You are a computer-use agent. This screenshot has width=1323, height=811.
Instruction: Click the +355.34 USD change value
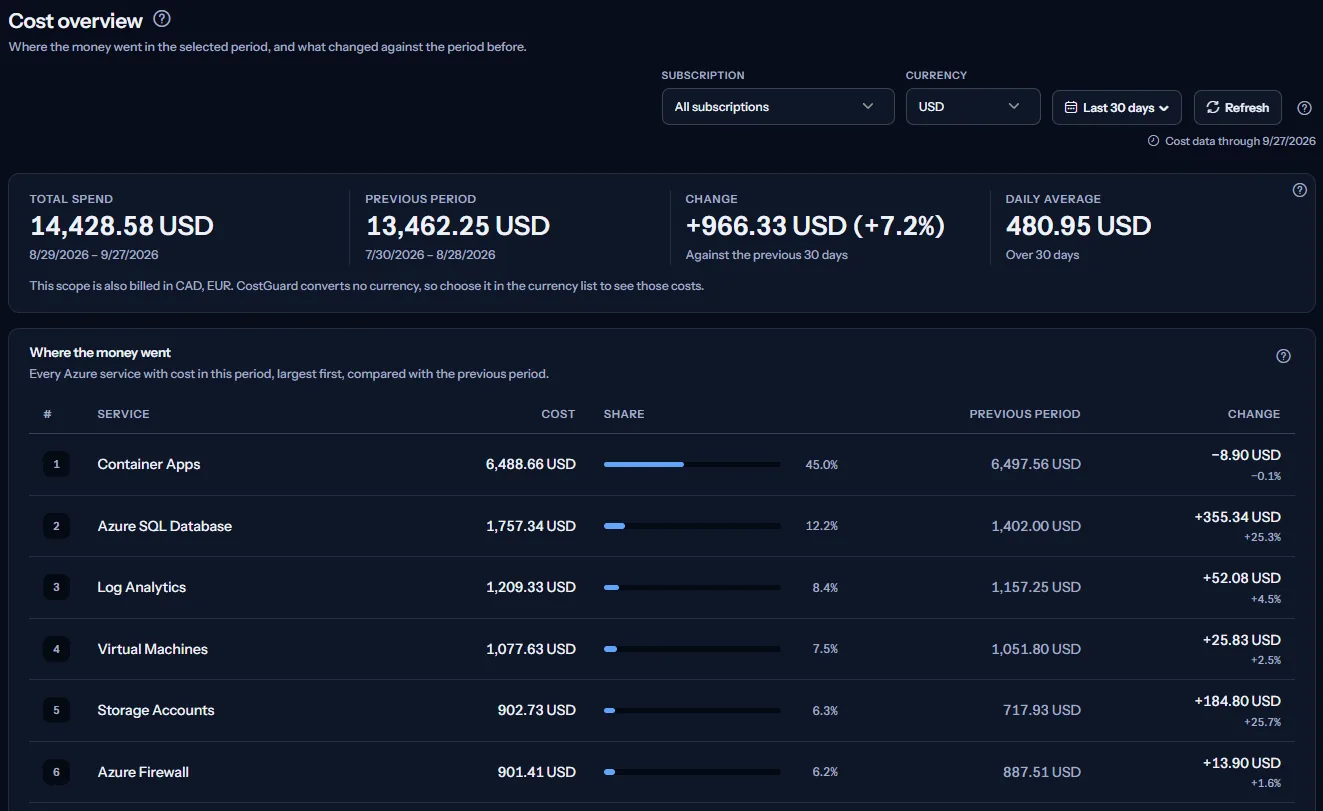click(x=1237, y=517)
